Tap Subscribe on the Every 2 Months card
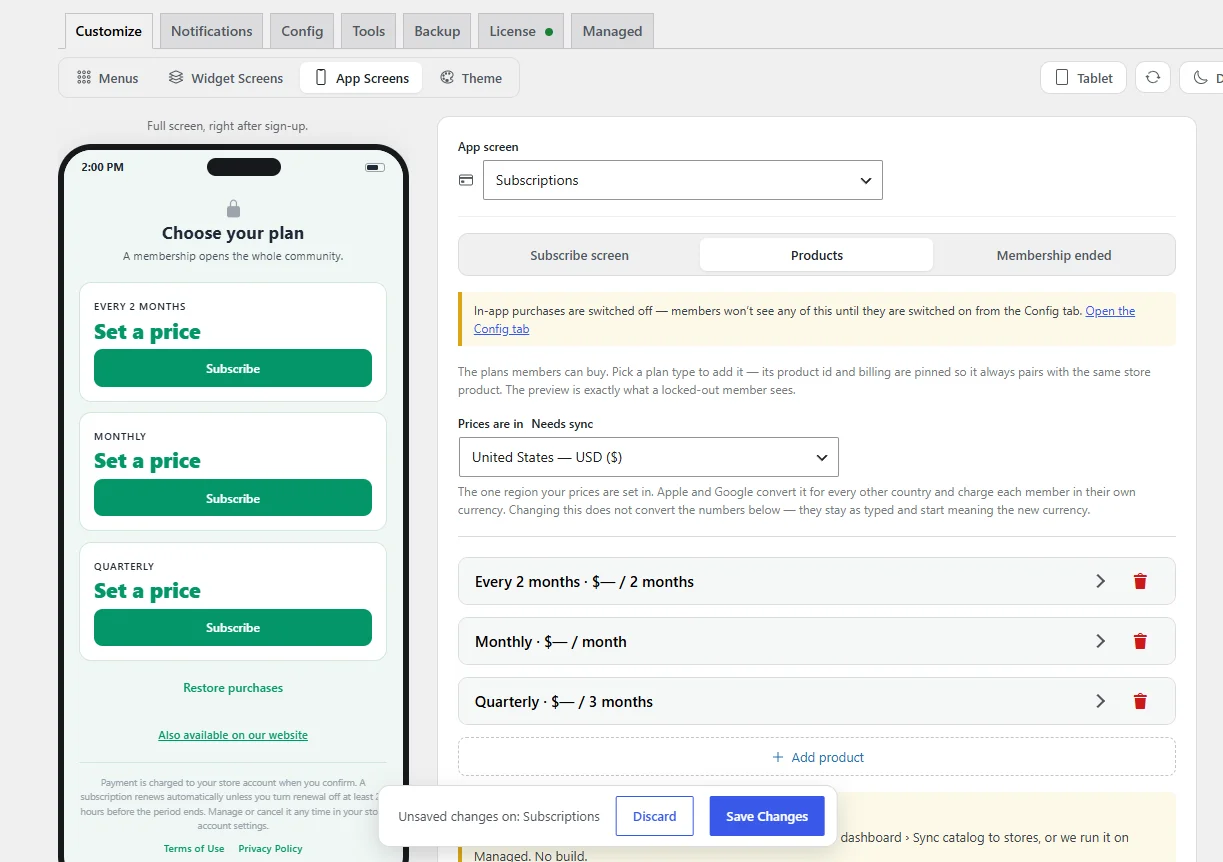1223x862 pixels. pyautogui.click(x=233, y=368)
